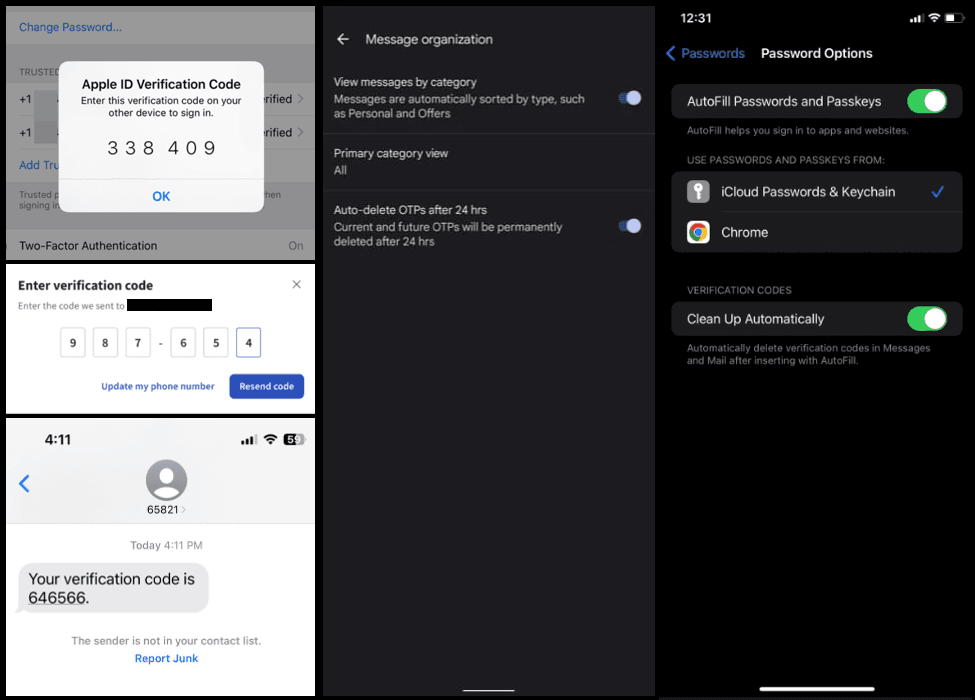Tap the home indicator bar under Password Options

point(816,689)
